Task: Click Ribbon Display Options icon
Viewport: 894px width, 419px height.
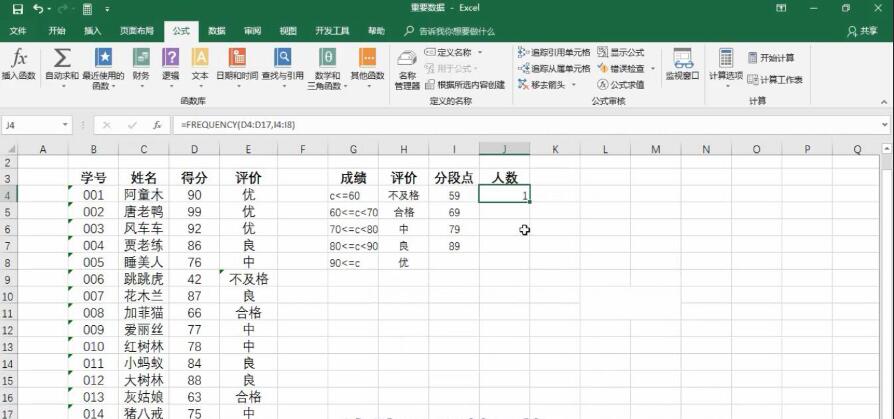Action: 782,9
